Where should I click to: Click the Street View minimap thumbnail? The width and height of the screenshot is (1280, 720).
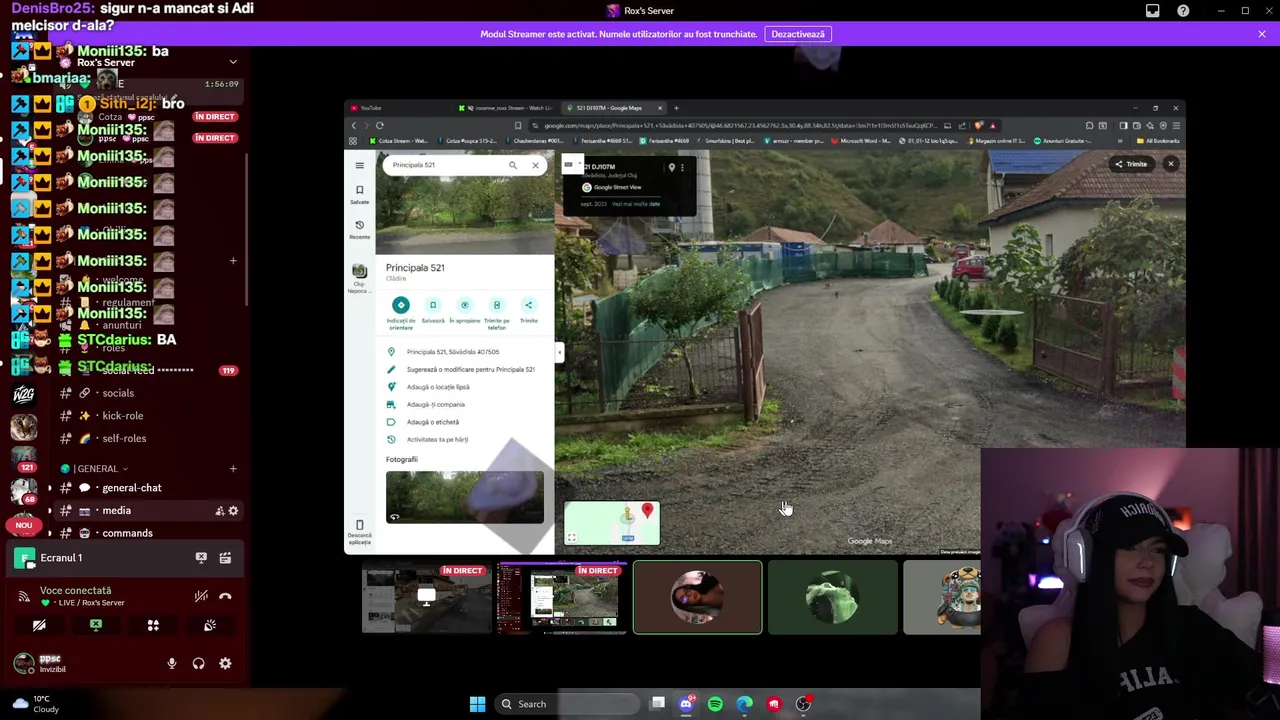click(x=612, y=523)
